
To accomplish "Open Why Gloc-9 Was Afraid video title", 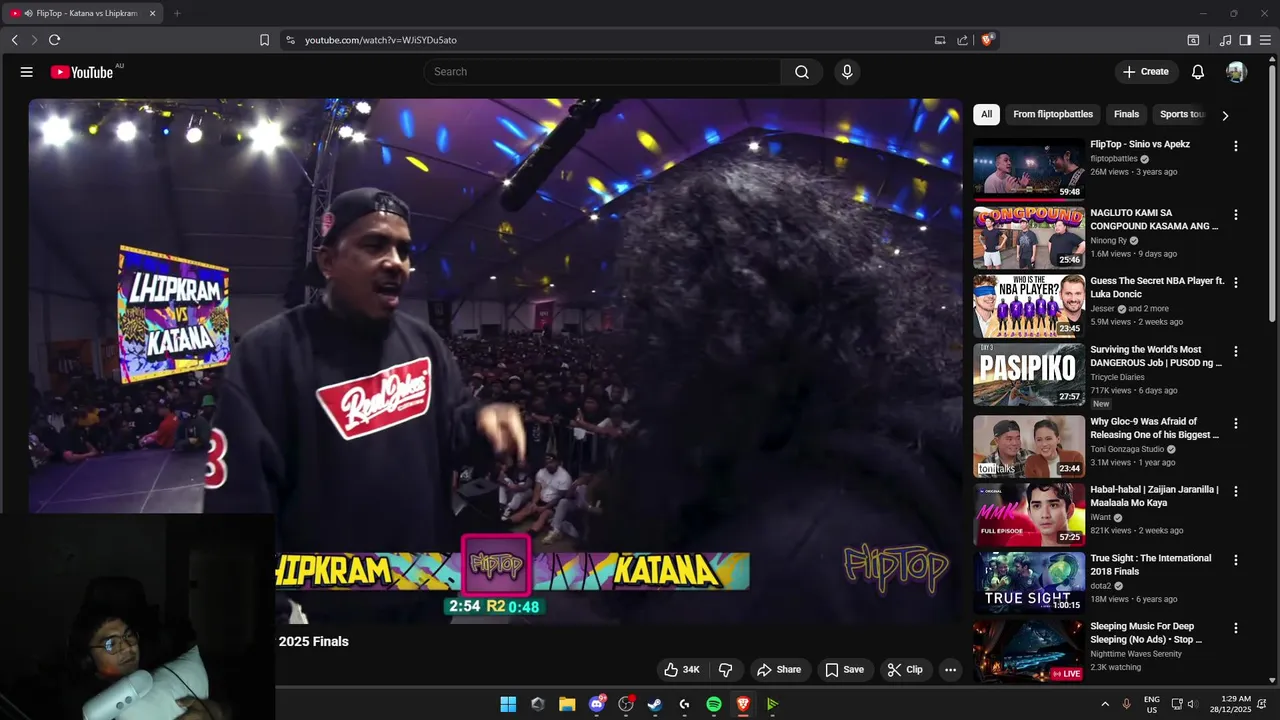I will pos(1155,428).
